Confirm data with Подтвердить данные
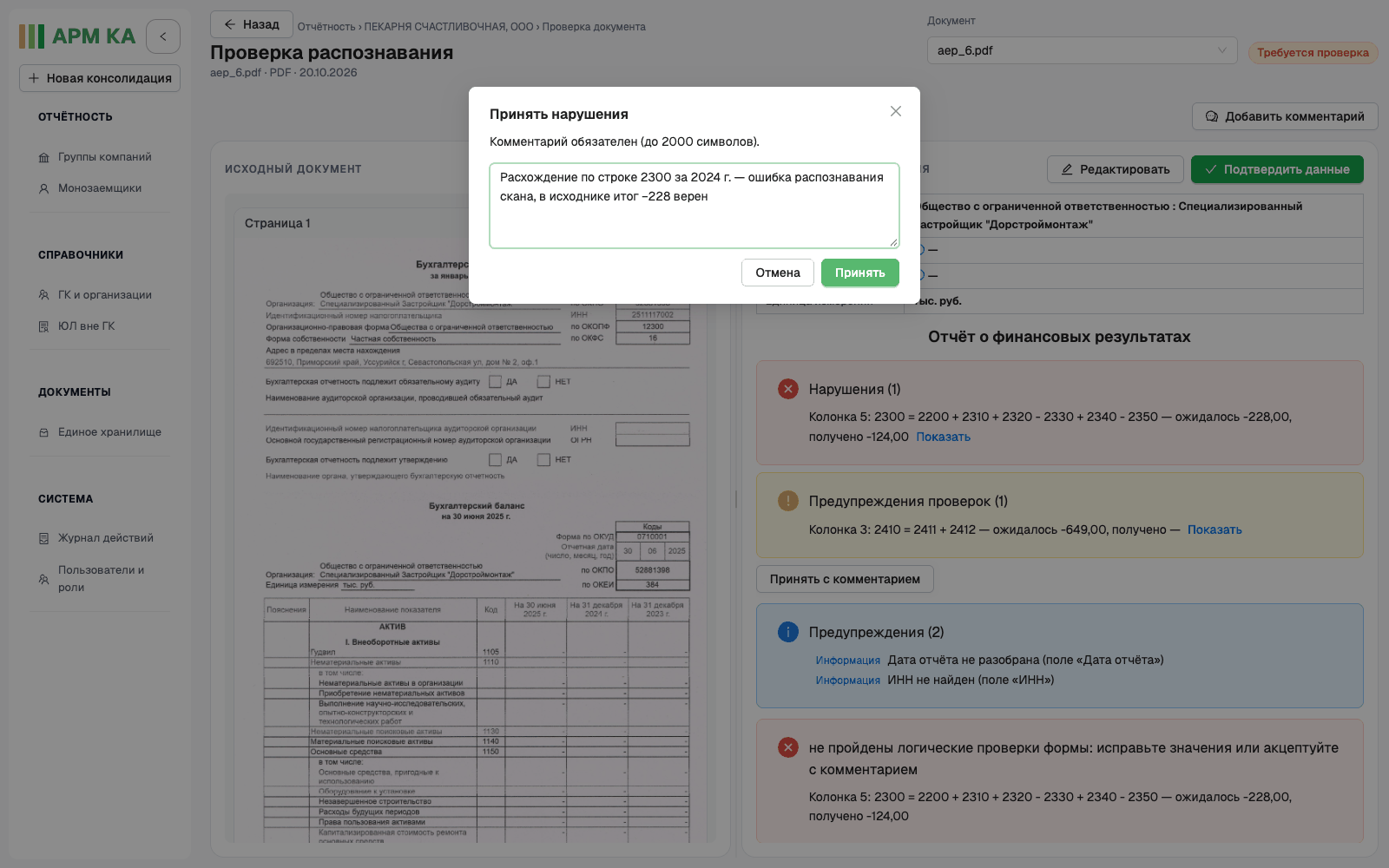 point(1277,169)
